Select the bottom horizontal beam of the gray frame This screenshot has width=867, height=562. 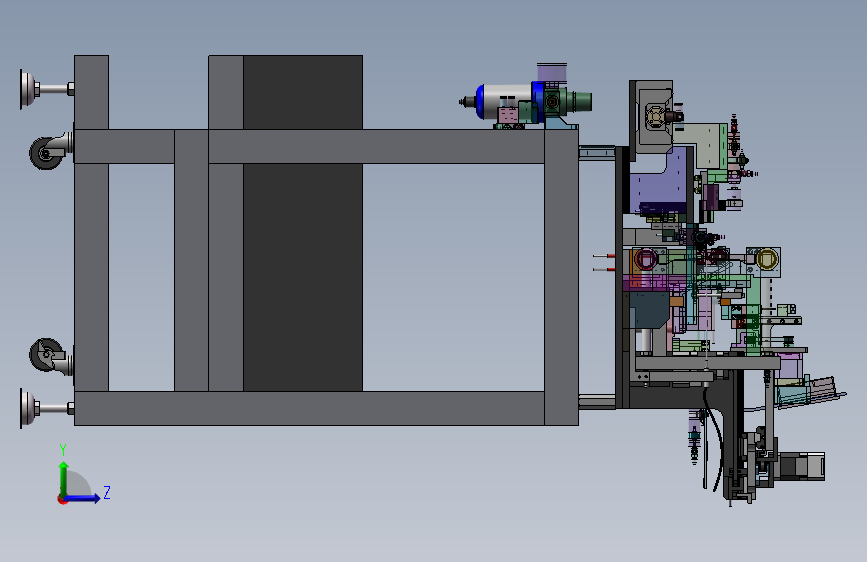pyautogui.click(x=310, y=408)
